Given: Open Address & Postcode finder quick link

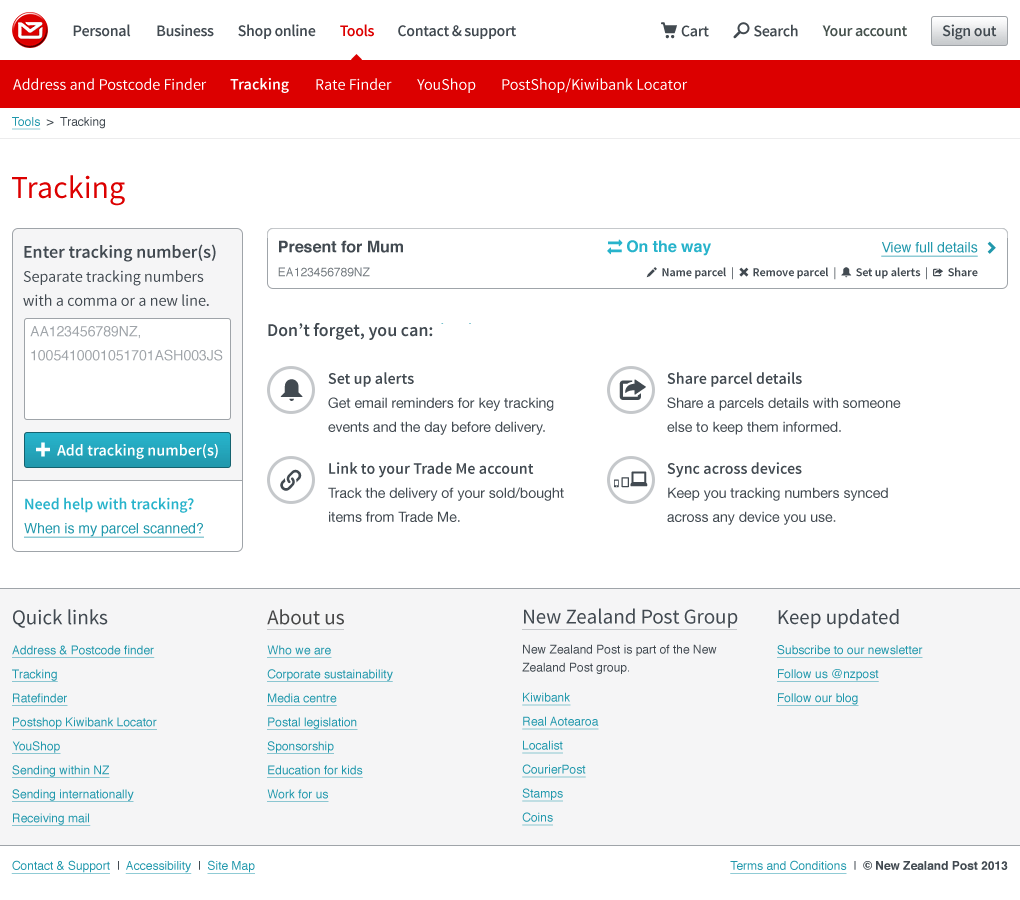Looking at the screenshot, I should 83,650.
